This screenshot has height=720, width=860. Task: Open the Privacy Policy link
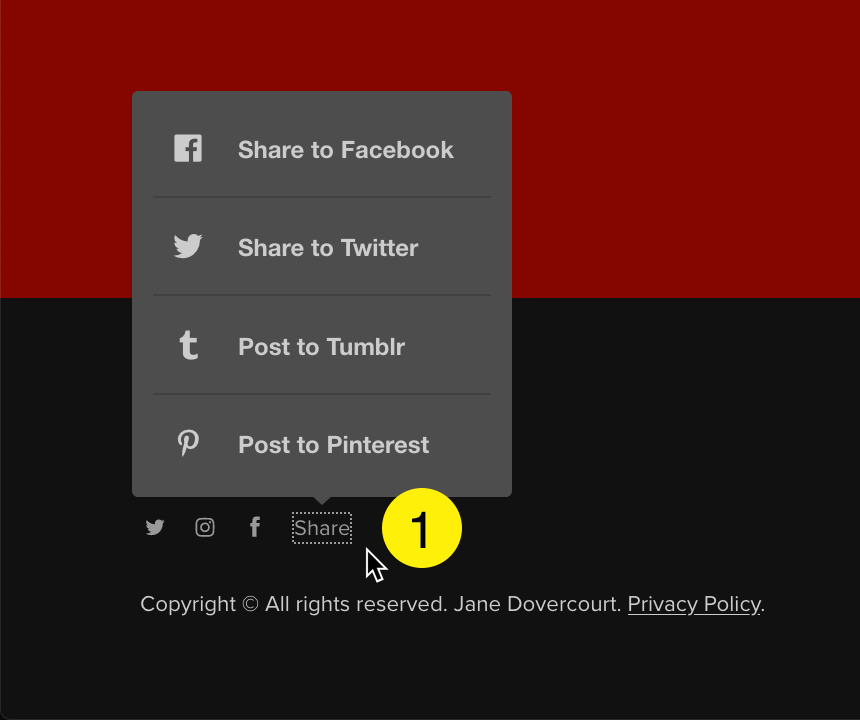[x=694, y=604]
